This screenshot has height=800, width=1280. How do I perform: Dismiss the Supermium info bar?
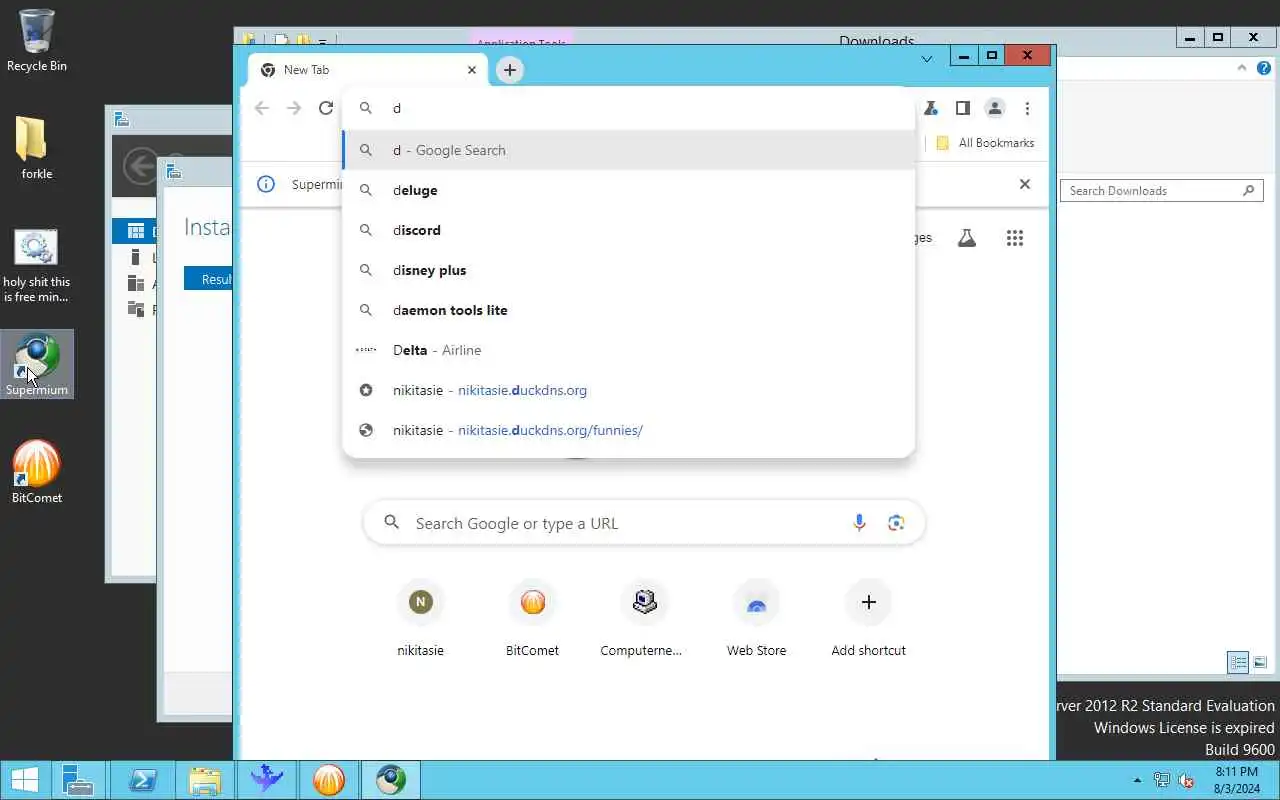(1024, 184)
